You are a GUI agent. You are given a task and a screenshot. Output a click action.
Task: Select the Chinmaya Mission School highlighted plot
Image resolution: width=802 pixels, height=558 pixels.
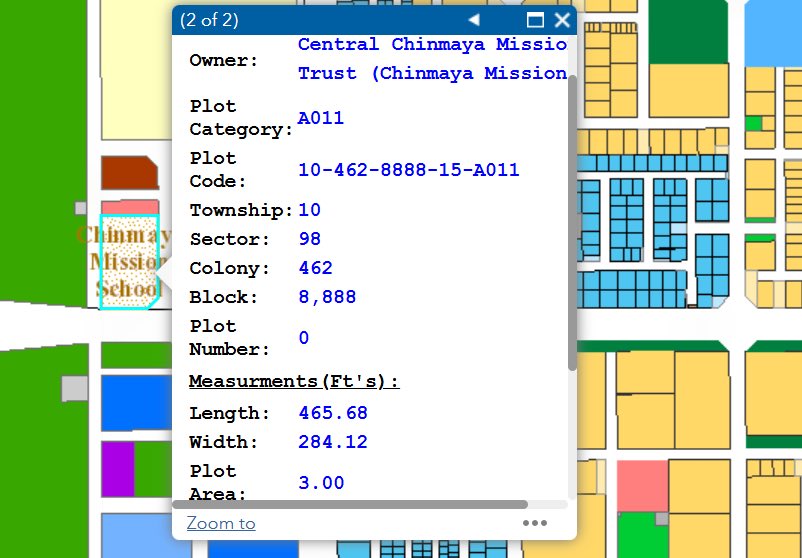coord(128,262)
